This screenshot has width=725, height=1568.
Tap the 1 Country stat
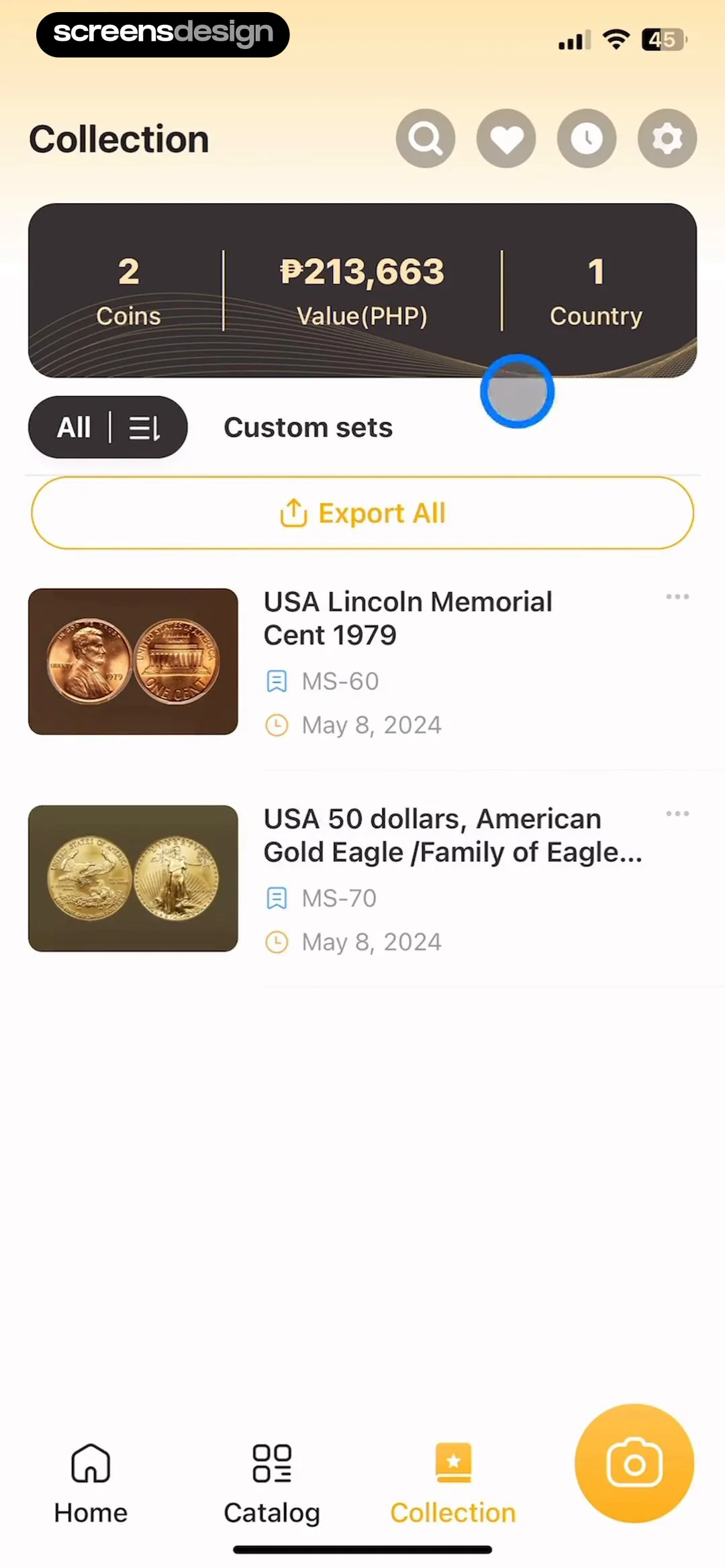pos(596,290)
